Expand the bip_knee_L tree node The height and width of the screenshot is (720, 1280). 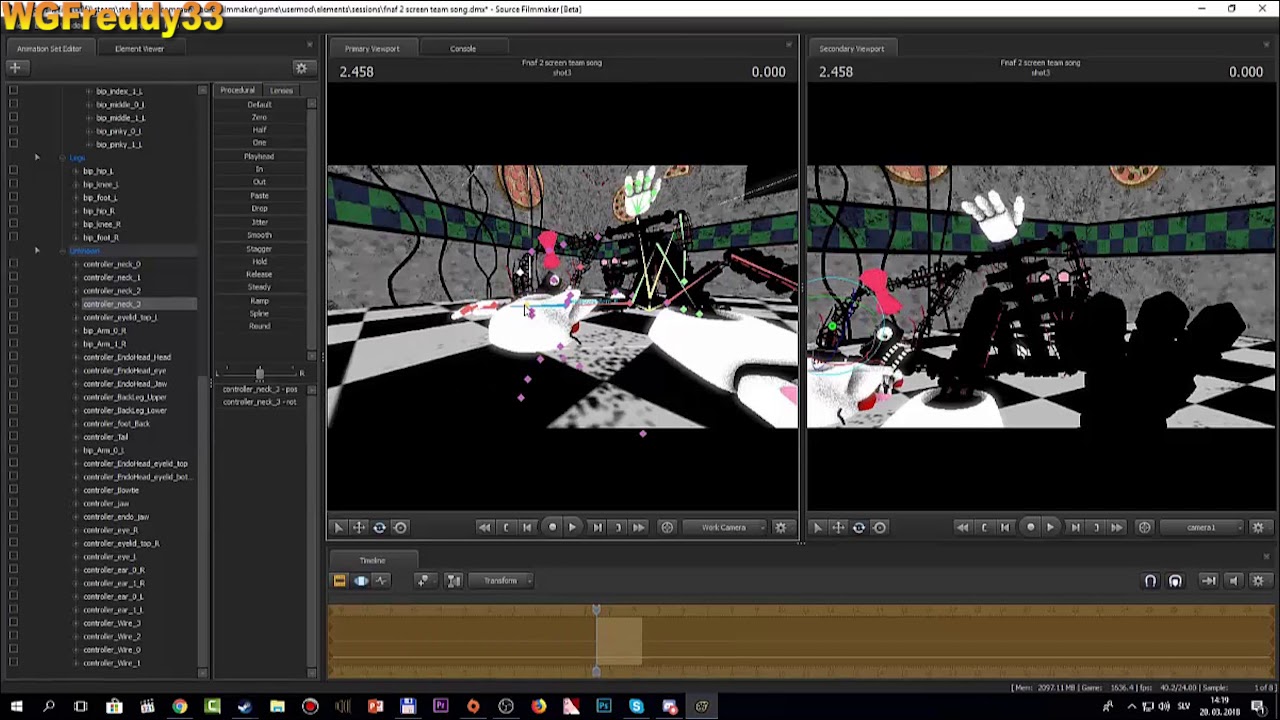tap(76, 185)
